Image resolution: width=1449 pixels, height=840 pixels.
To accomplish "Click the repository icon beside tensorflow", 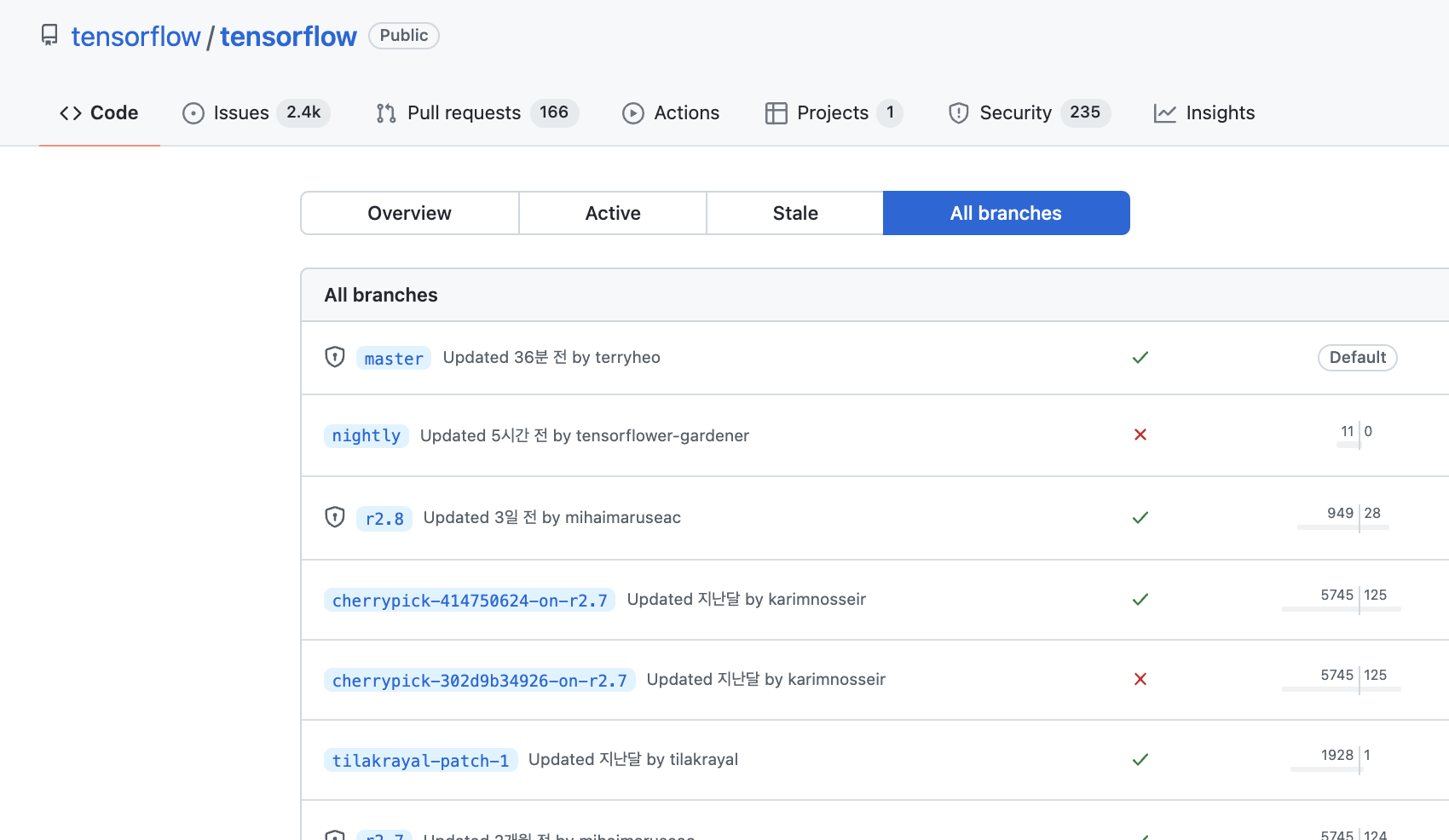I will 49,36.
